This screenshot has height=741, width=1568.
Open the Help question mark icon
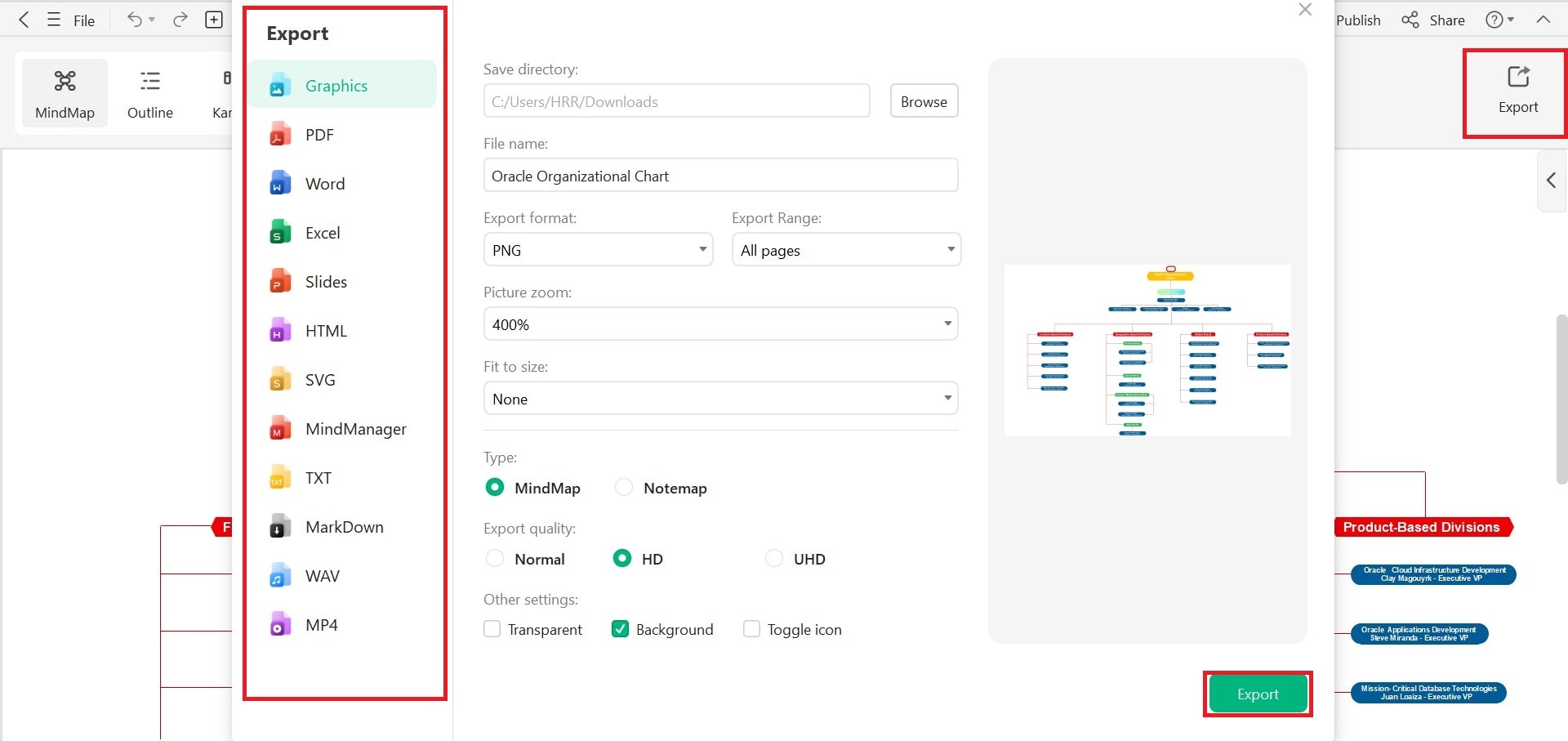pyautogui.click(x=1494, y=20)
